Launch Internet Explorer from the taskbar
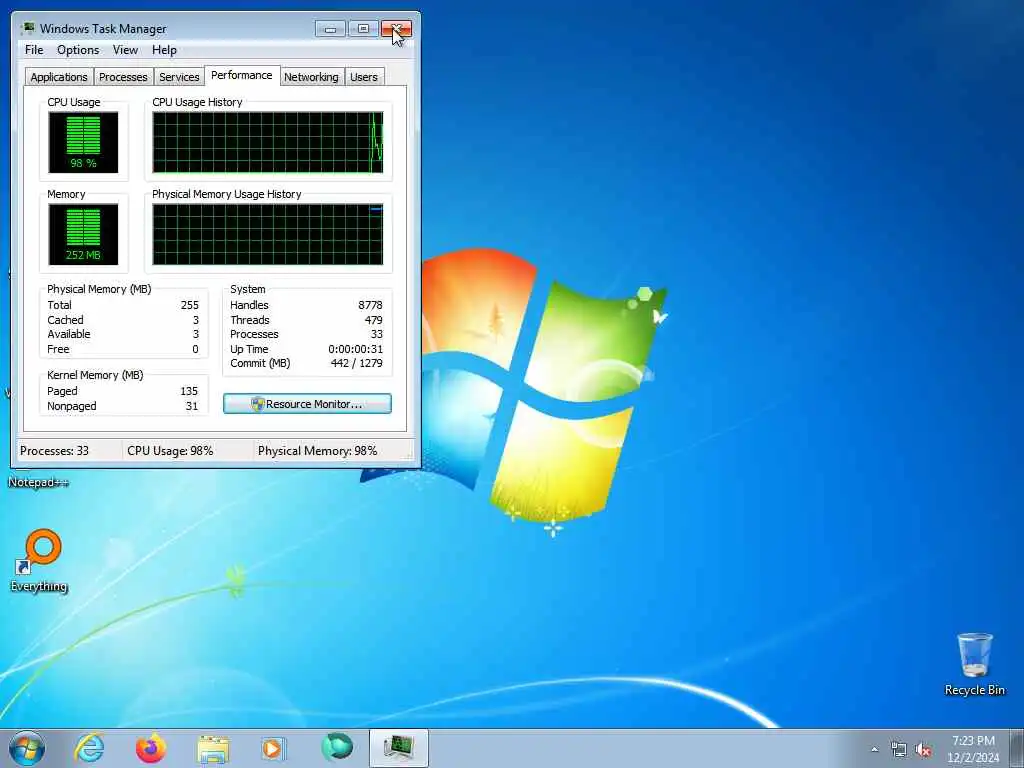This screenshot has height=768, width=1024. (89, 748)
